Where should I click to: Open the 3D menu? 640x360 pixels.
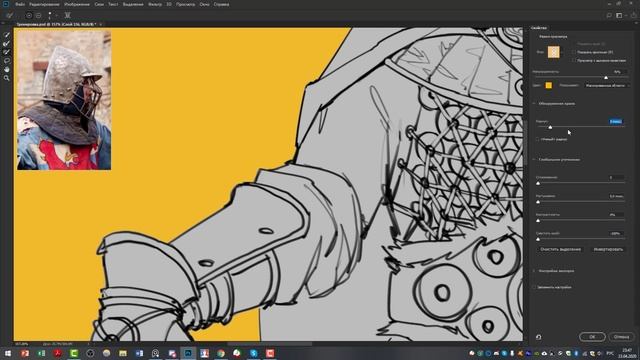click(169, 4)
